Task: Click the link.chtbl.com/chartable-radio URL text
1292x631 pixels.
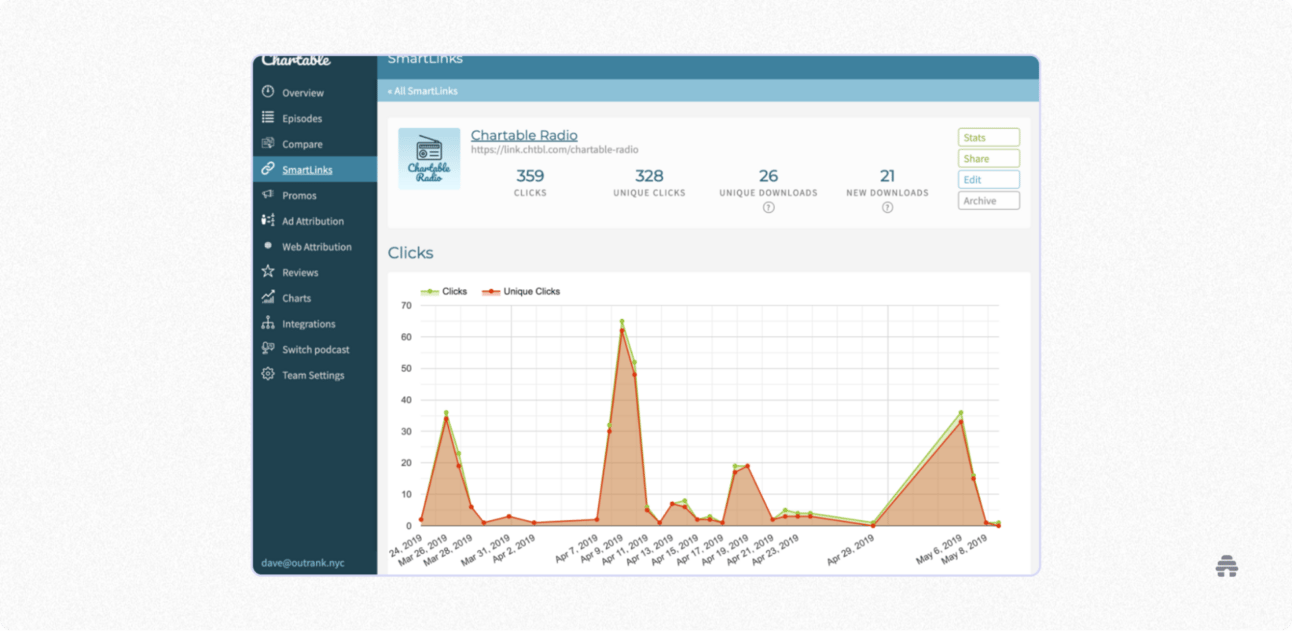Action: click(554, 150)
